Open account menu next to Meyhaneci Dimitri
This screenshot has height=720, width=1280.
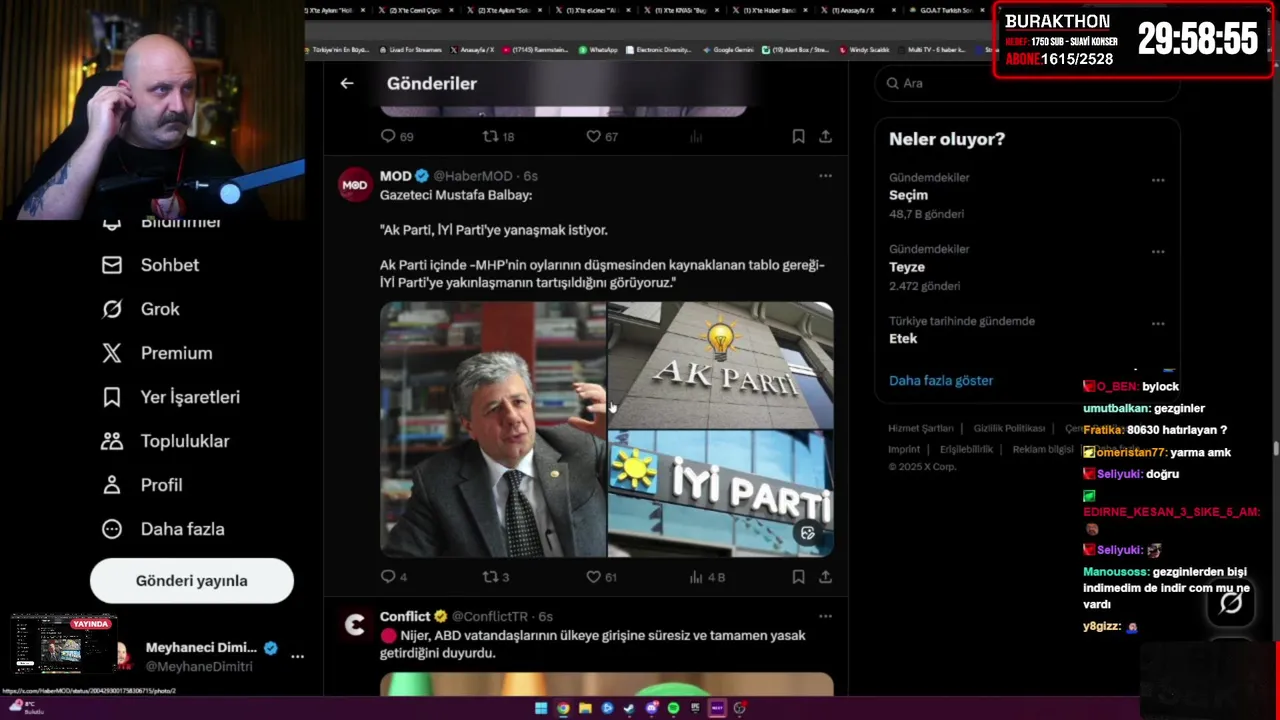(x=297, y=656)
